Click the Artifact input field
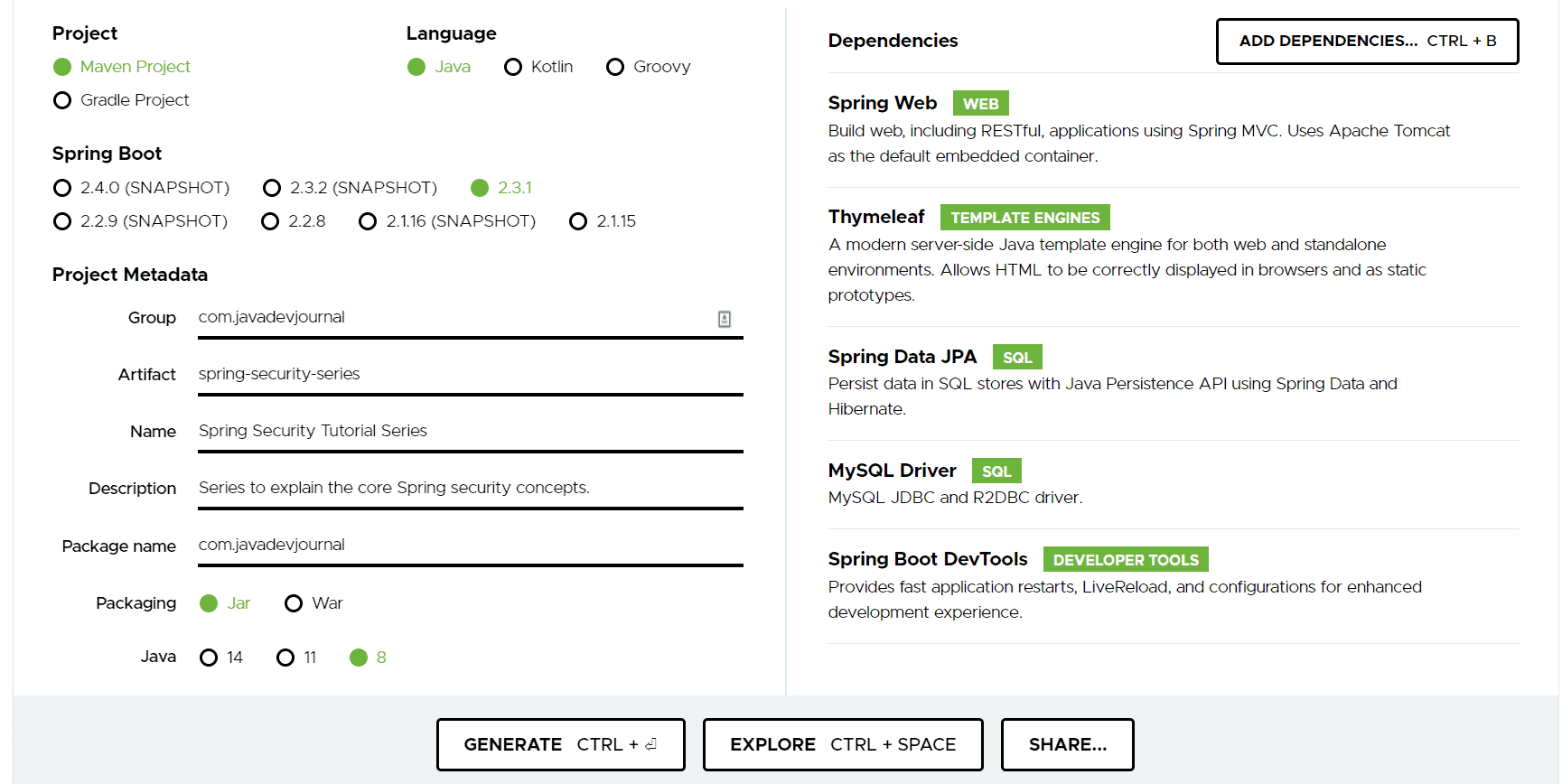This screenshot has height=784, width=1562. point(470,374)
